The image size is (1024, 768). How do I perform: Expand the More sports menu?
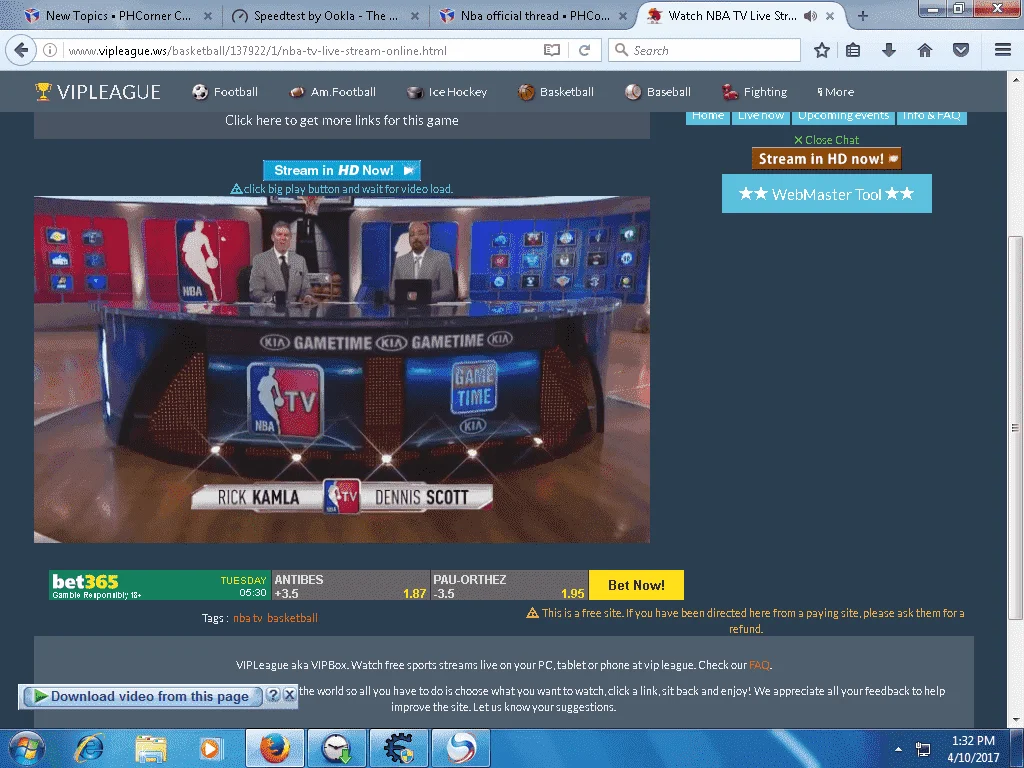pyautogui.click(x=835, y=92)
